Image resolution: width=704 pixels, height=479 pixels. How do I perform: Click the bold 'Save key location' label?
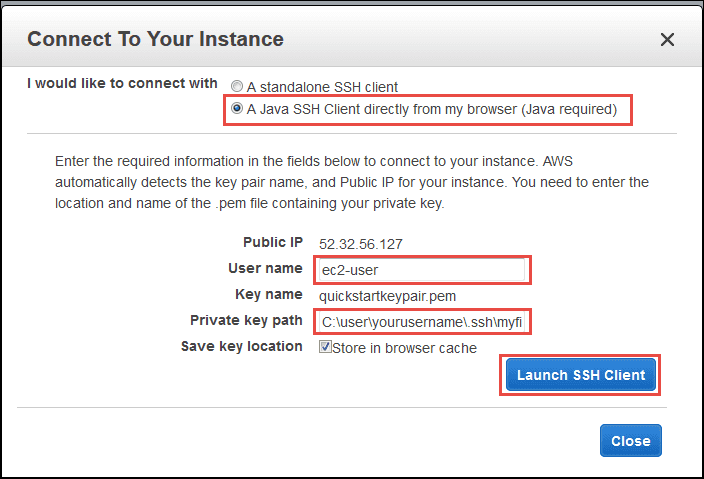coord(241,346)
